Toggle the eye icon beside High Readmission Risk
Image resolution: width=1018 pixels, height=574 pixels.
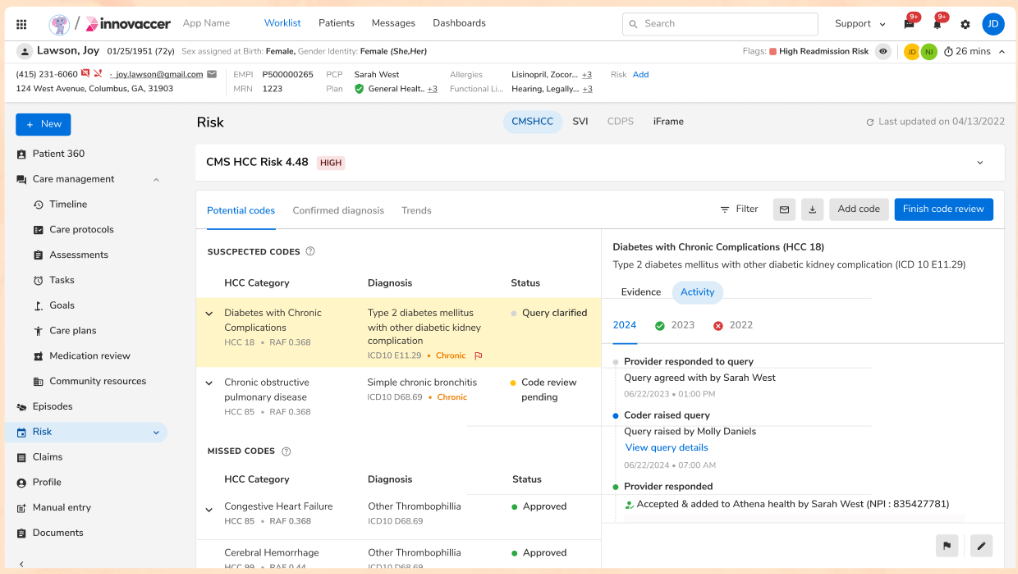[x=883, y=51]
